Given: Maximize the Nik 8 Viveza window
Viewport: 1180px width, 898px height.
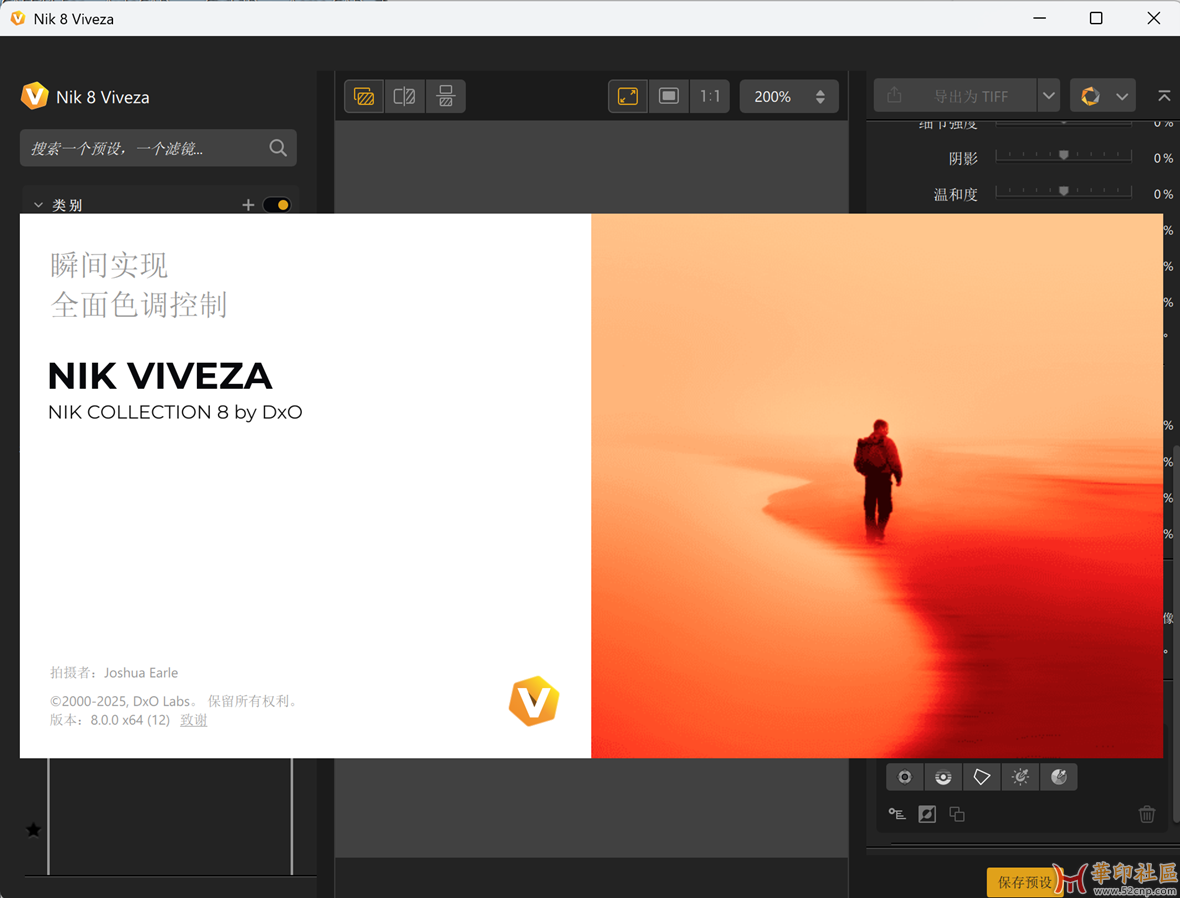Looking at the screenshot, I should click(x=1096, y=18).
